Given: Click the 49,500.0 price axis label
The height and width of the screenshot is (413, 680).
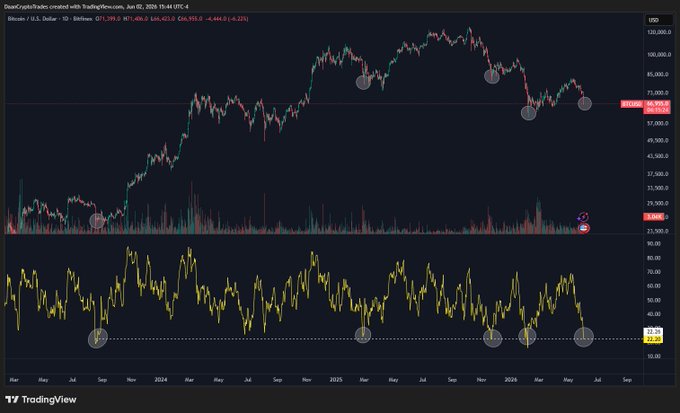Looking at the screenshot, I should (658, 140).
